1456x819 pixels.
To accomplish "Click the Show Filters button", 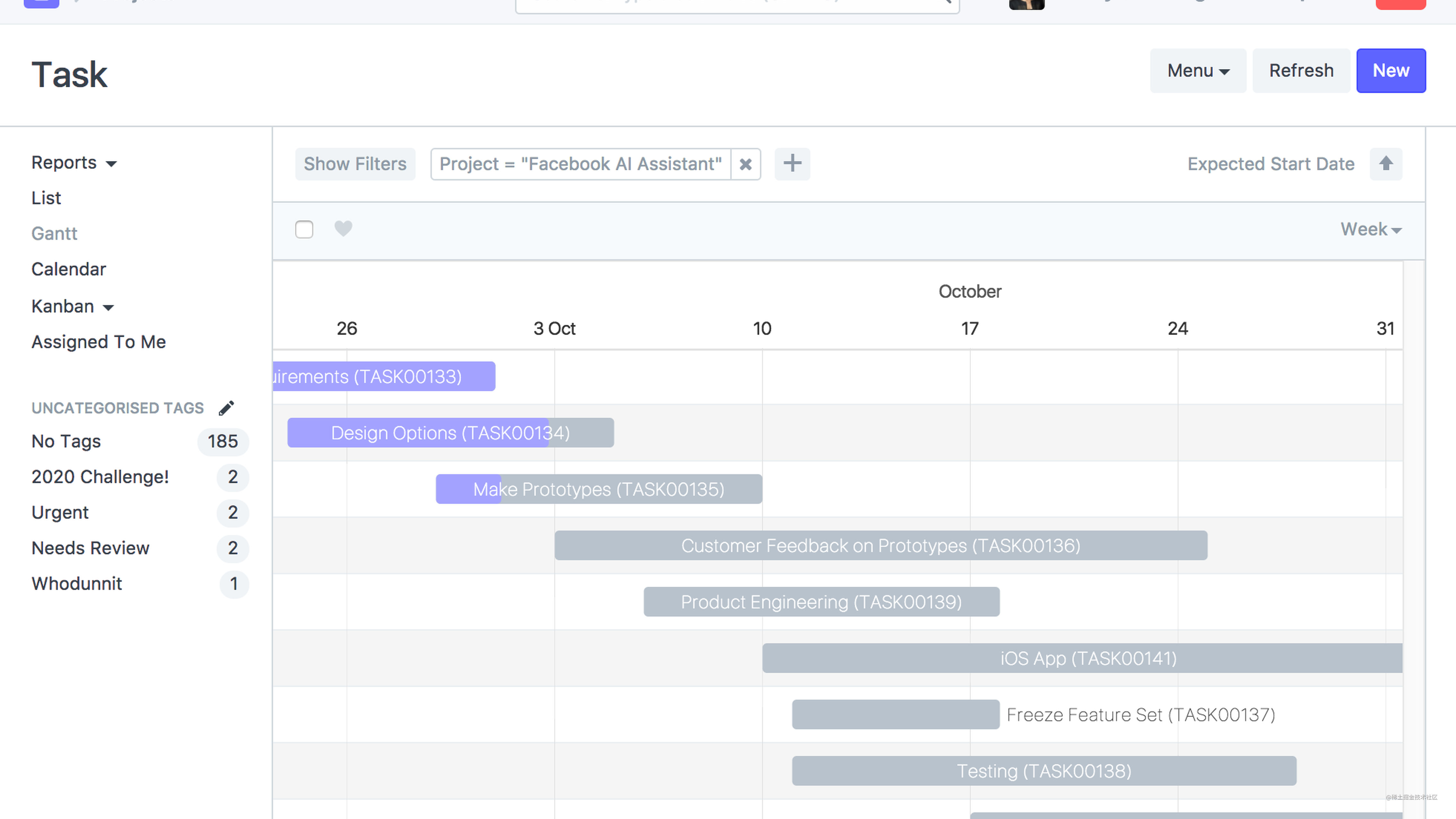I will click(x=355, y=164).
